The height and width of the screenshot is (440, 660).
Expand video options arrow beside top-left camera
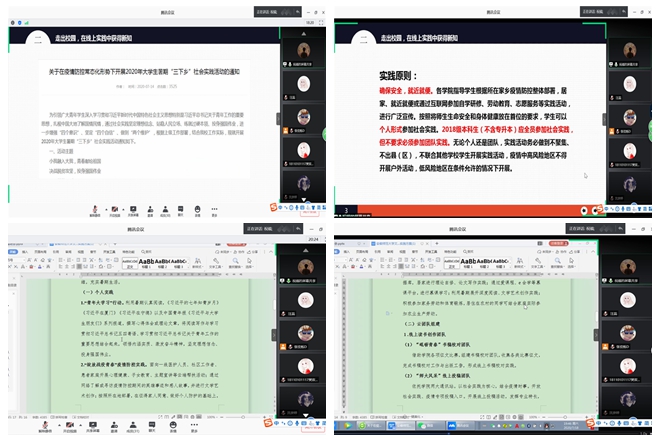point(122,209)
